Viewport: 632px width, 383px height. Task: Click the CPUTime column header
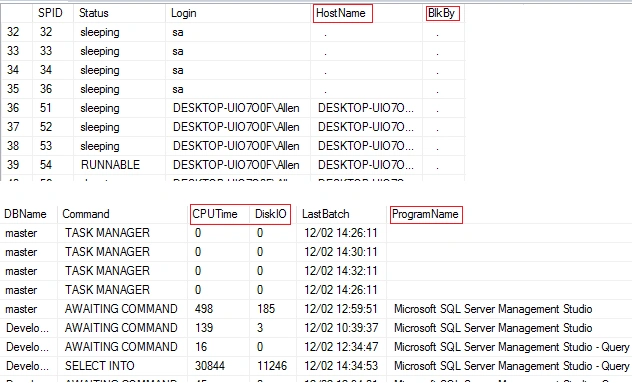[215, 214]
